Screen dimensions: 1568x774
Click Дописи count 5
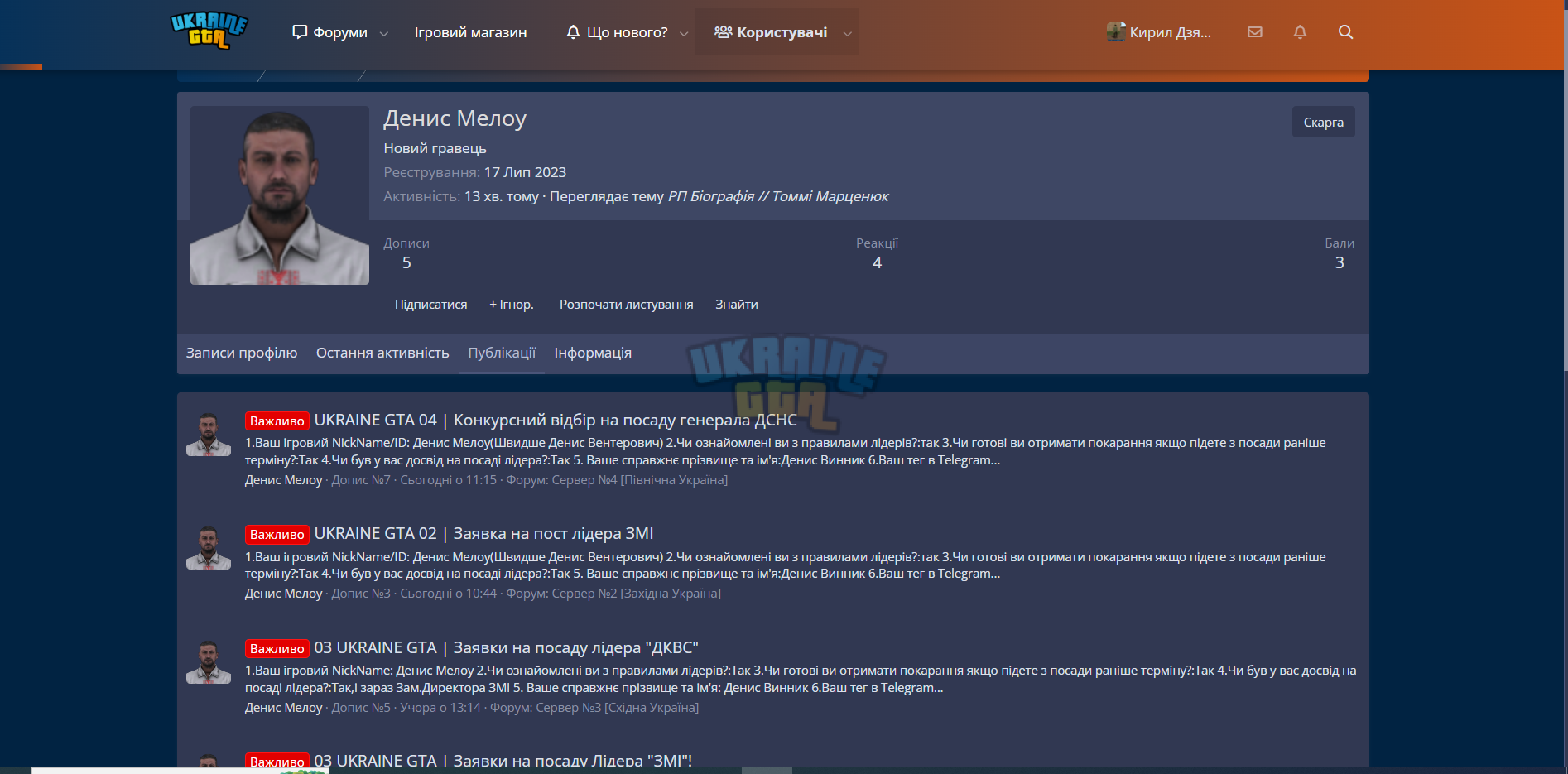pyautogui.click(x=406, y=262)
